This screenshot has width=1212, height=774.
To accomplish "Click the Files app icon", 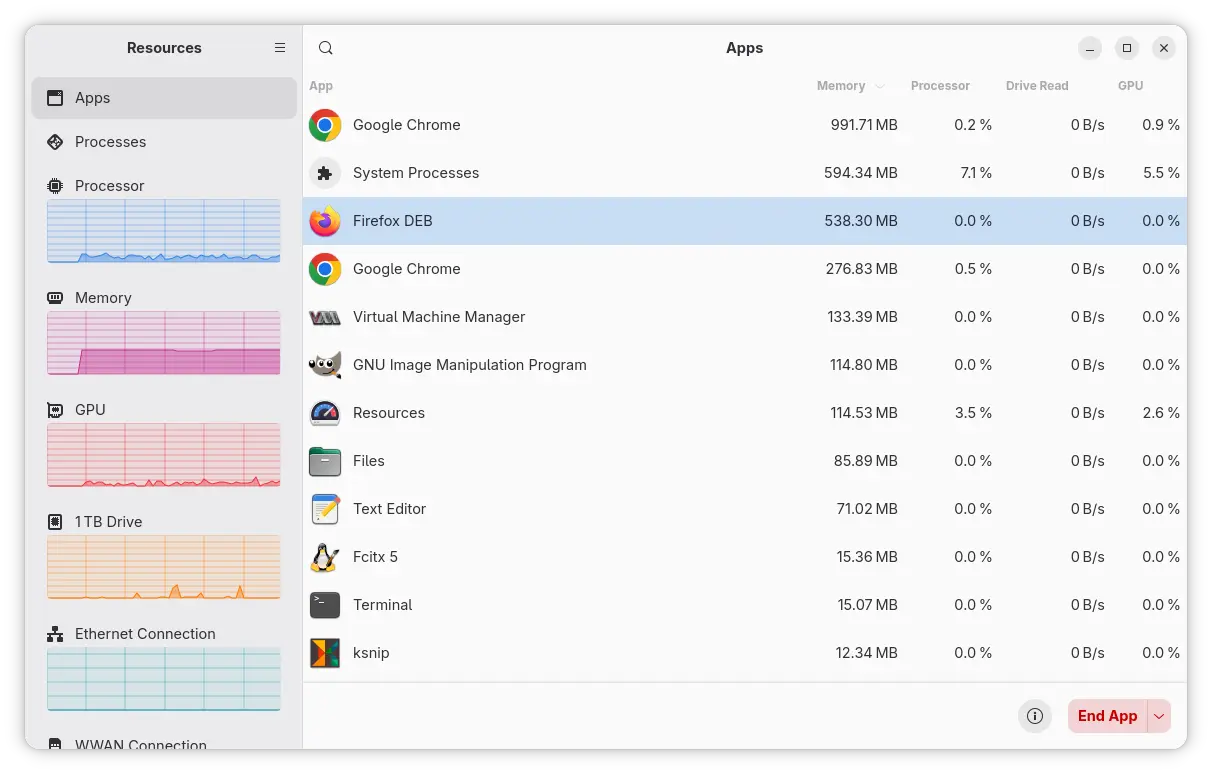I will pos(325,461).
